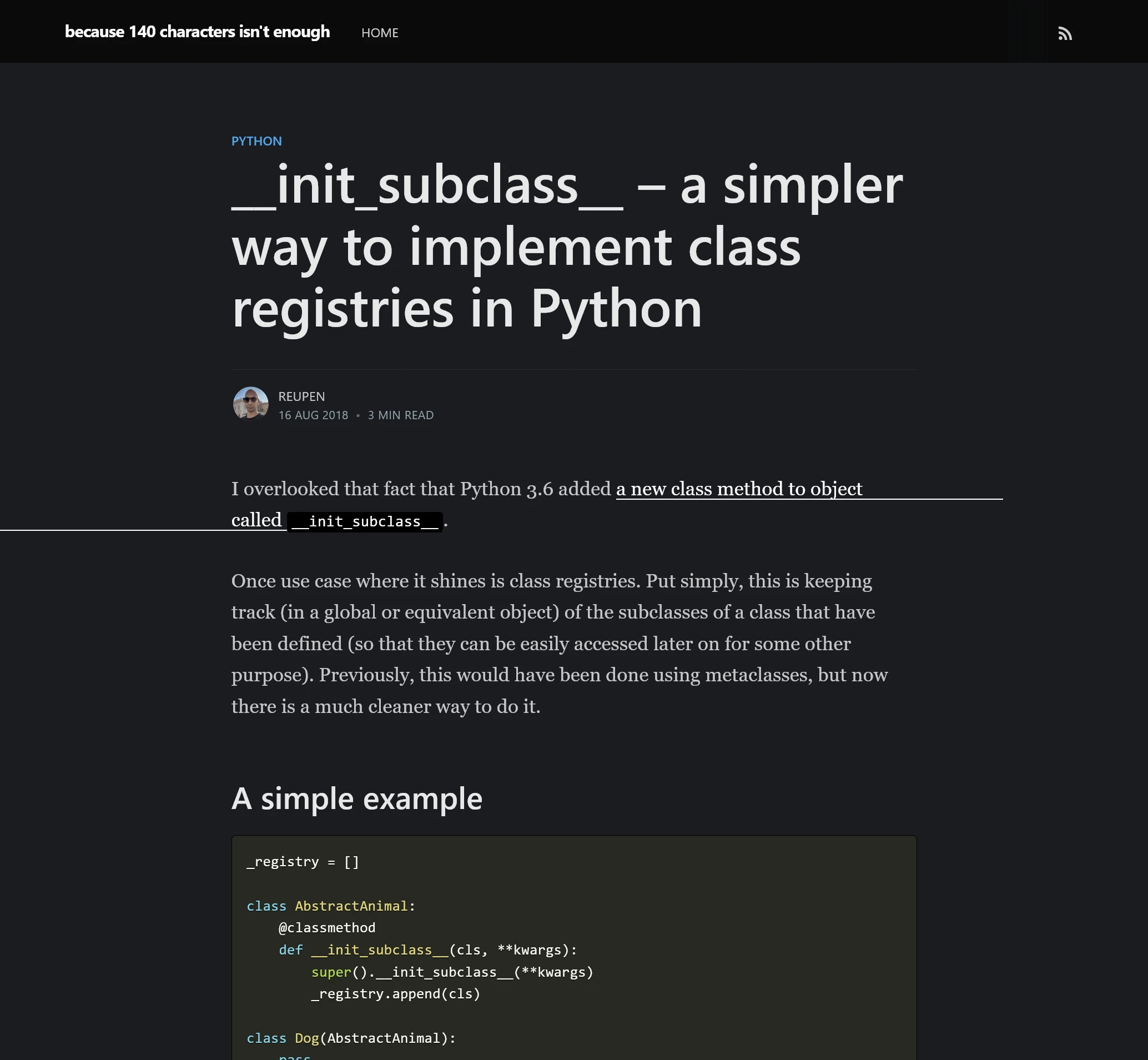Click the author name REUPEN
1148x1060 pixels.
coord(301,396)
